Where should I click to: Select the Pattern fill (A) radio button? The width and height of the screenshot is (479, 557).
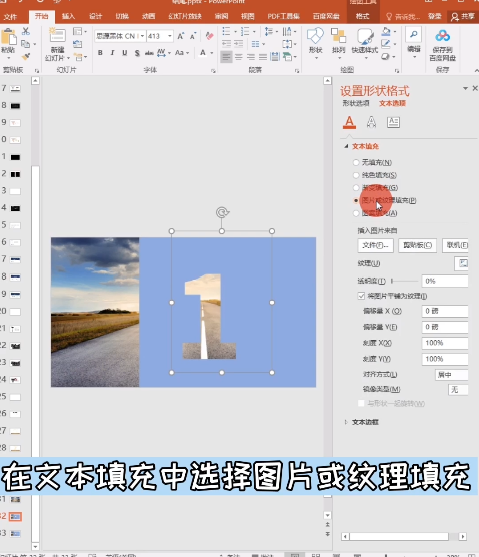356,213
